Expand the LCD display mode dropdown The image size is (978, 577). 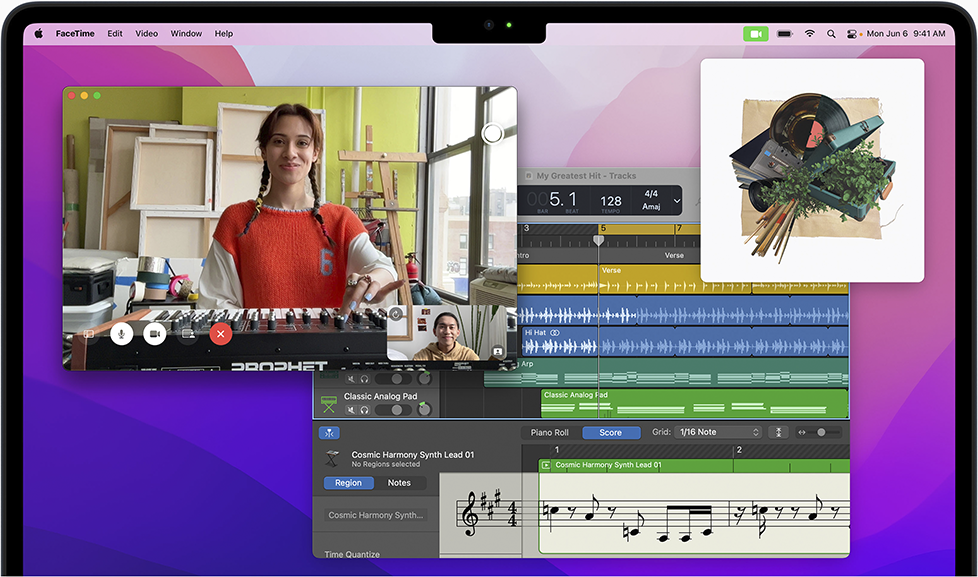(x=677, y=201)
